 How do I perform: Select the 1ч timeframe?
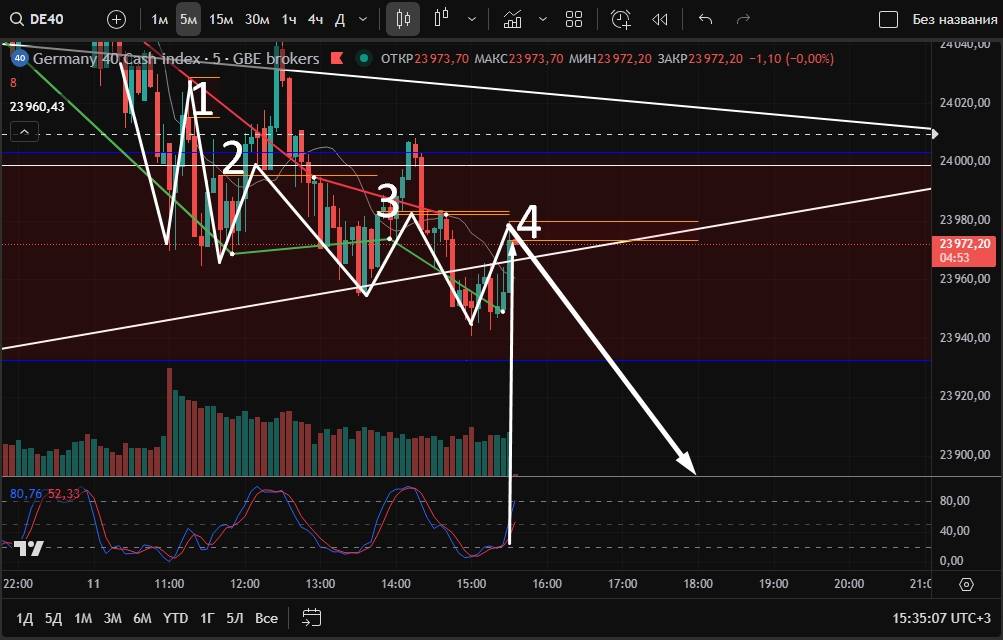coord(289,19)
